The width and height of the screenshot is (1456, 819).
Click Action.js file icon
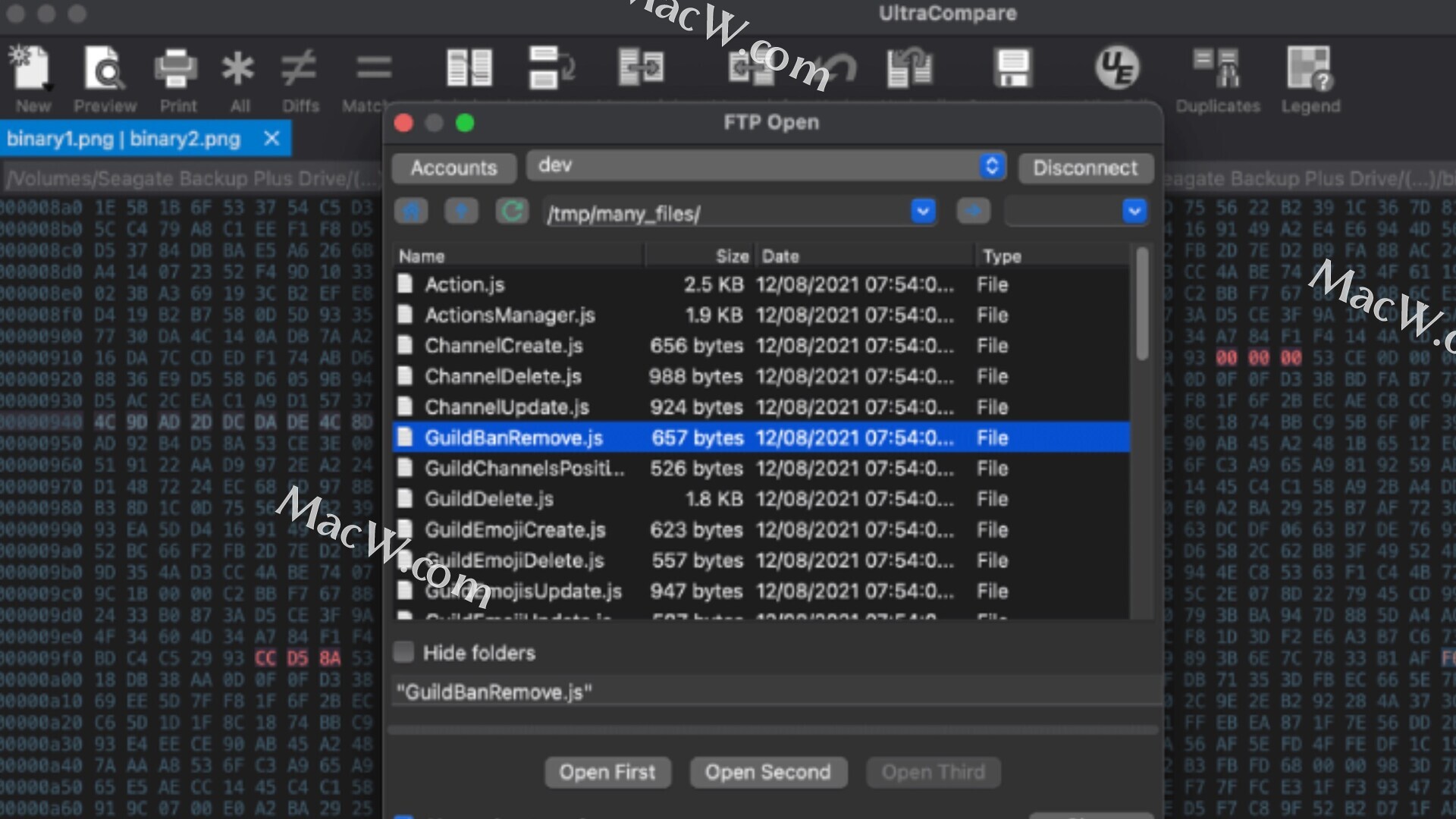[x=406, y=284]
